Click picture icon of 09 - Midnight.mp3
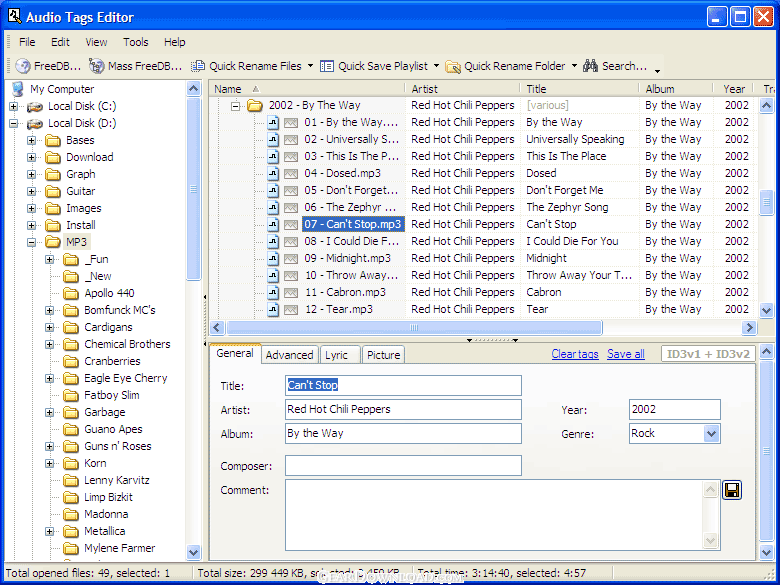The image size is (780, 585). 291,259
